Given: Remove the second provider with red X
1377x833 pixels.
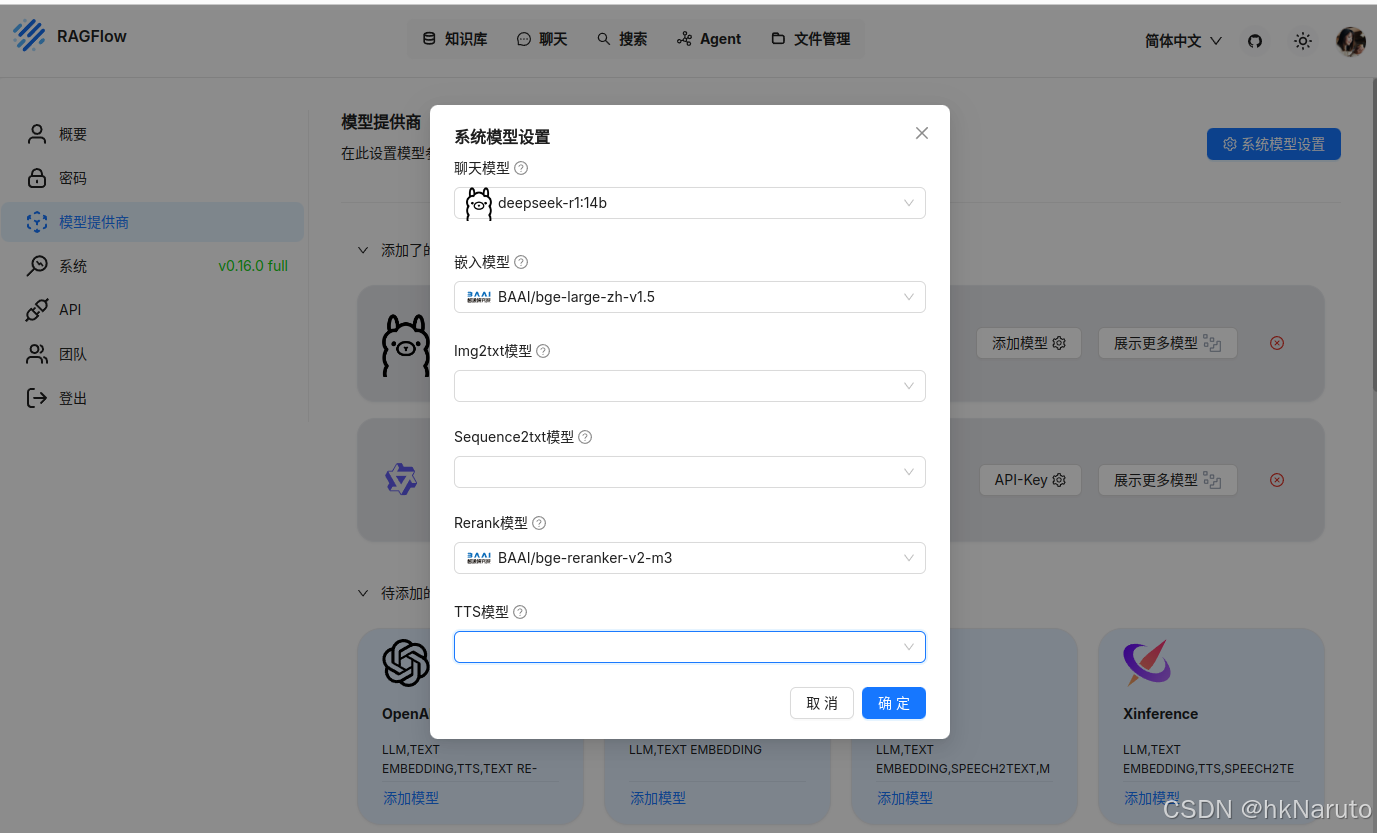Looking at the screenshot, I should pos(1277,480).
